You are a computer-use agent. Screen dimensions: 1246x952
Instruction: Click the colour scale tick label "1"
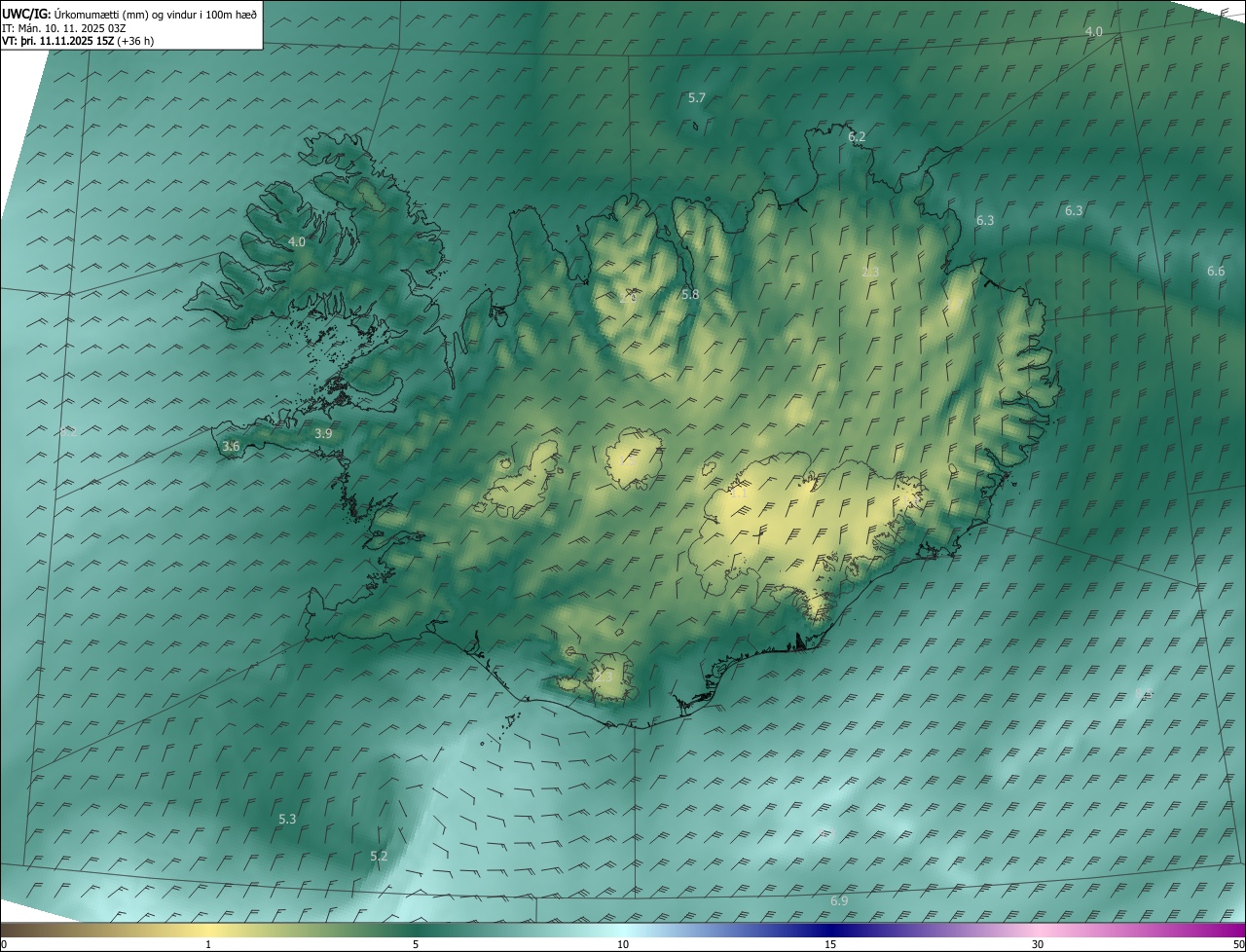click(209, 945)
